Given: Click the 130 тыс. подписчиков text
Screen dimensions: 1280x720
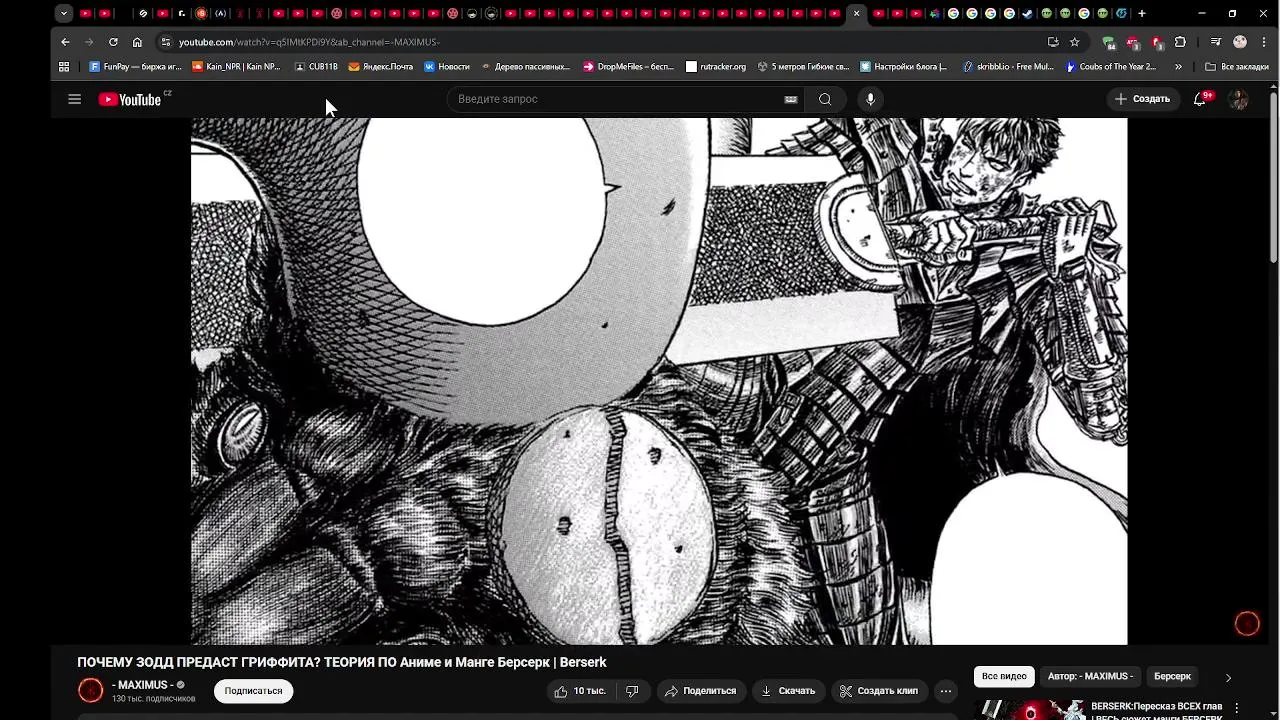Looking at the screenshot, I should 154,699.
